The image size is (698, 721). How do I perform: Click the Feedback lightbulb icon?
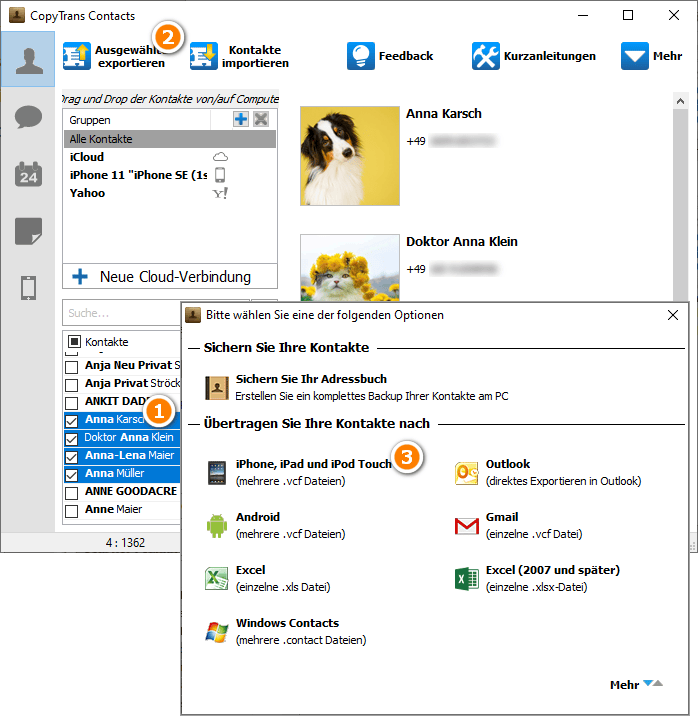click(360, 56)
